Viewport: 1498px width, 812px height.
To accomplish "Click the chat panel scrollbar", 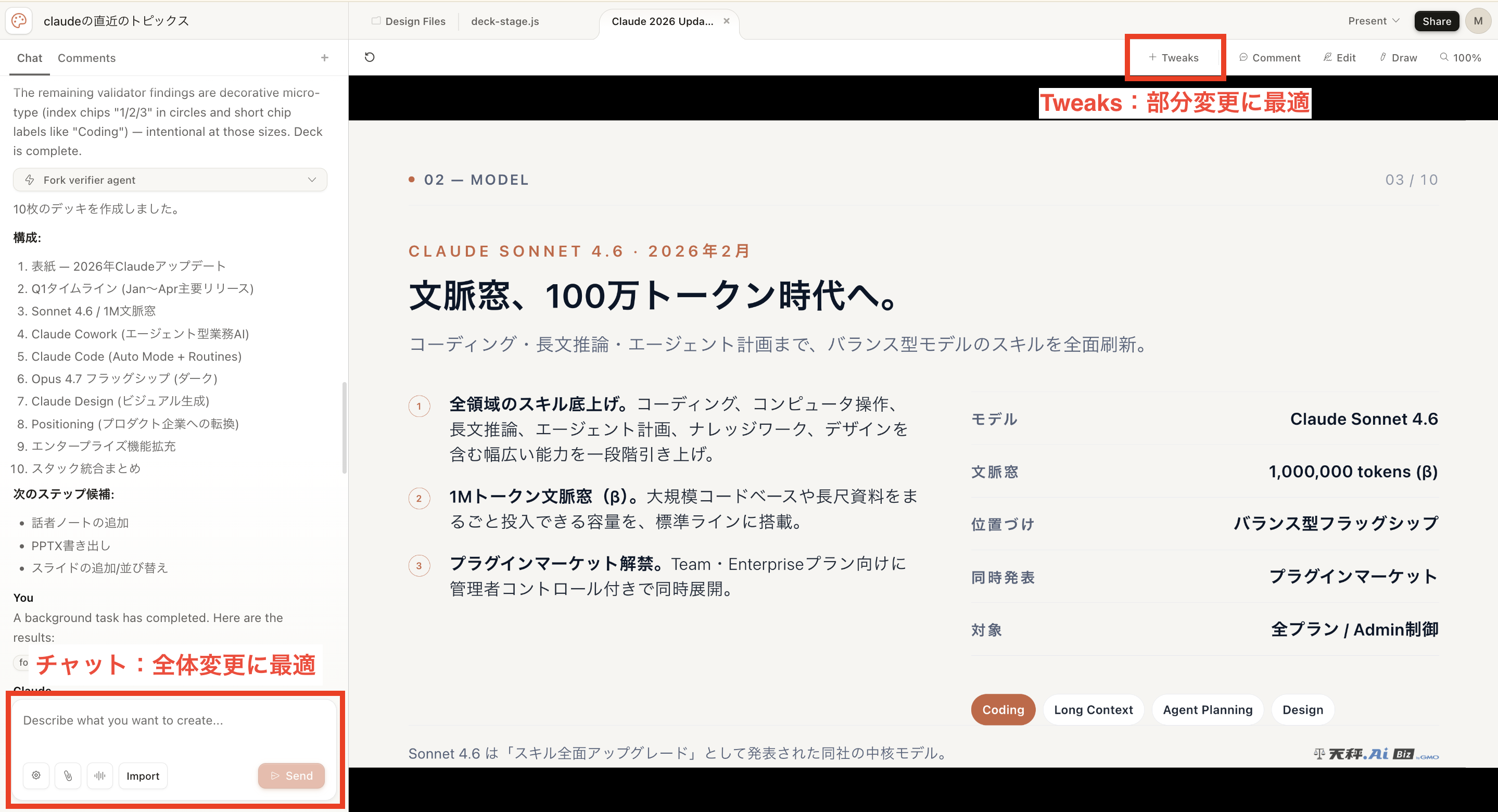I will point(344,427).
